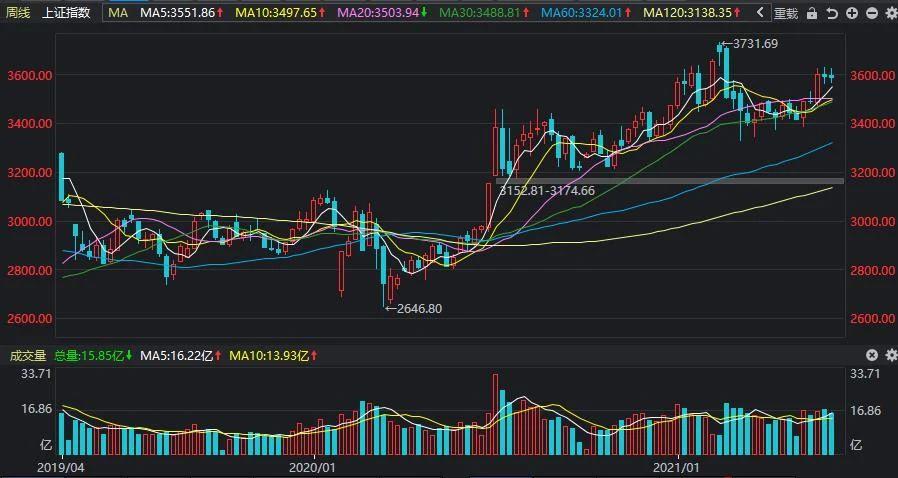Click the 3731.69 high price marker
898x478 pixels.
(753, 44)
